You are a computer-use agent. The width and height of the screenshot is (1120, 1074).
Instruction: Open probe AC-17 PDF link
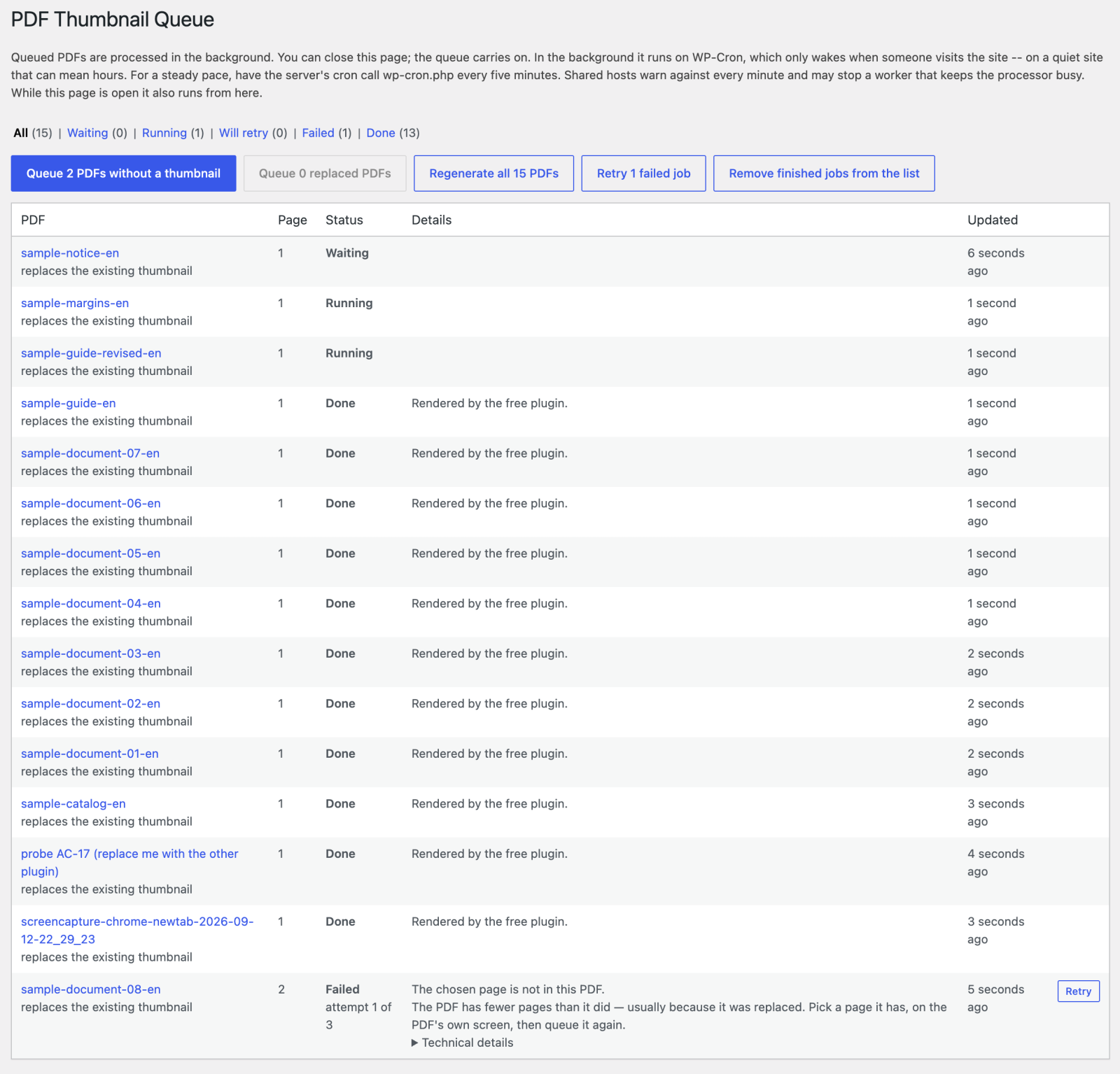(129, 863)
